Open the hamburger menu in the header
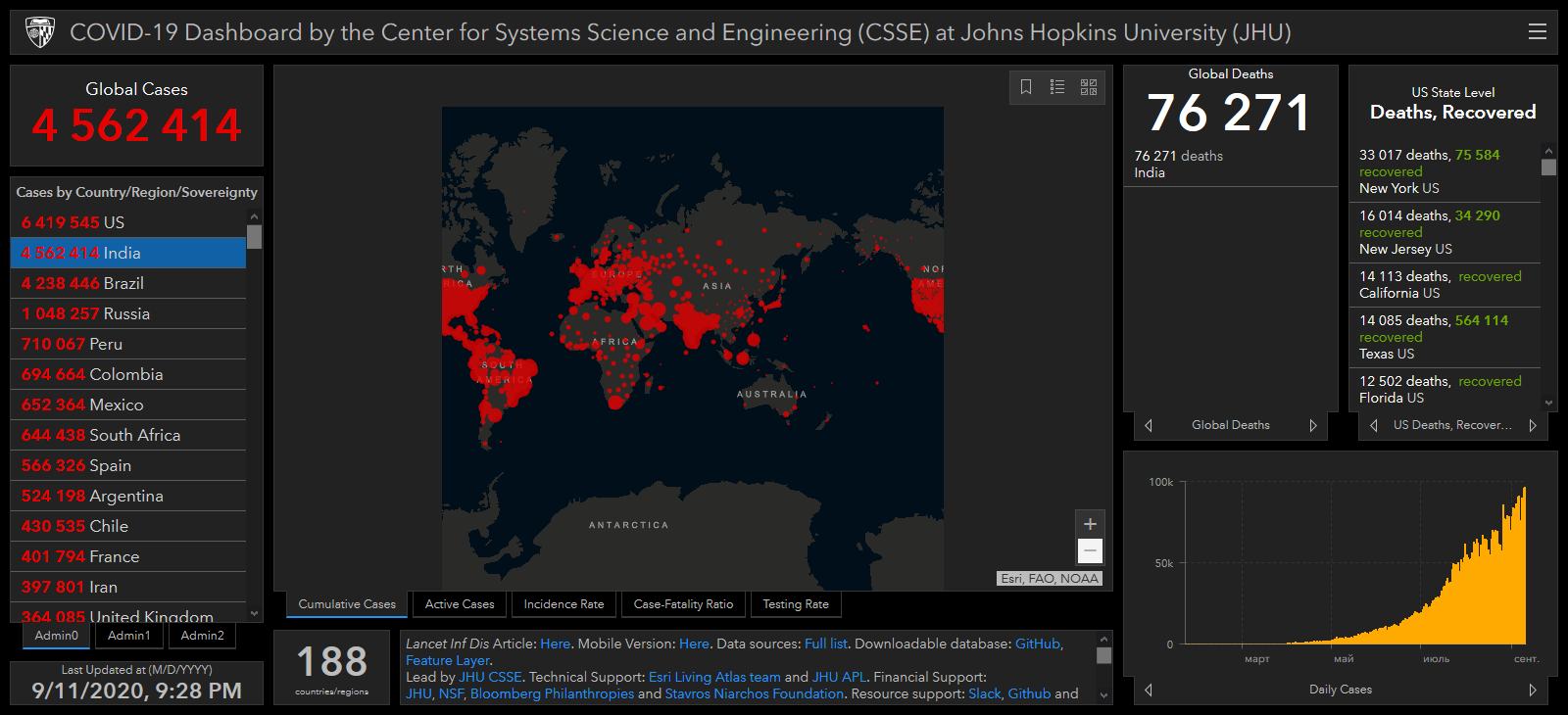Screen dimensions: 1568x715 pos(1537,32)
